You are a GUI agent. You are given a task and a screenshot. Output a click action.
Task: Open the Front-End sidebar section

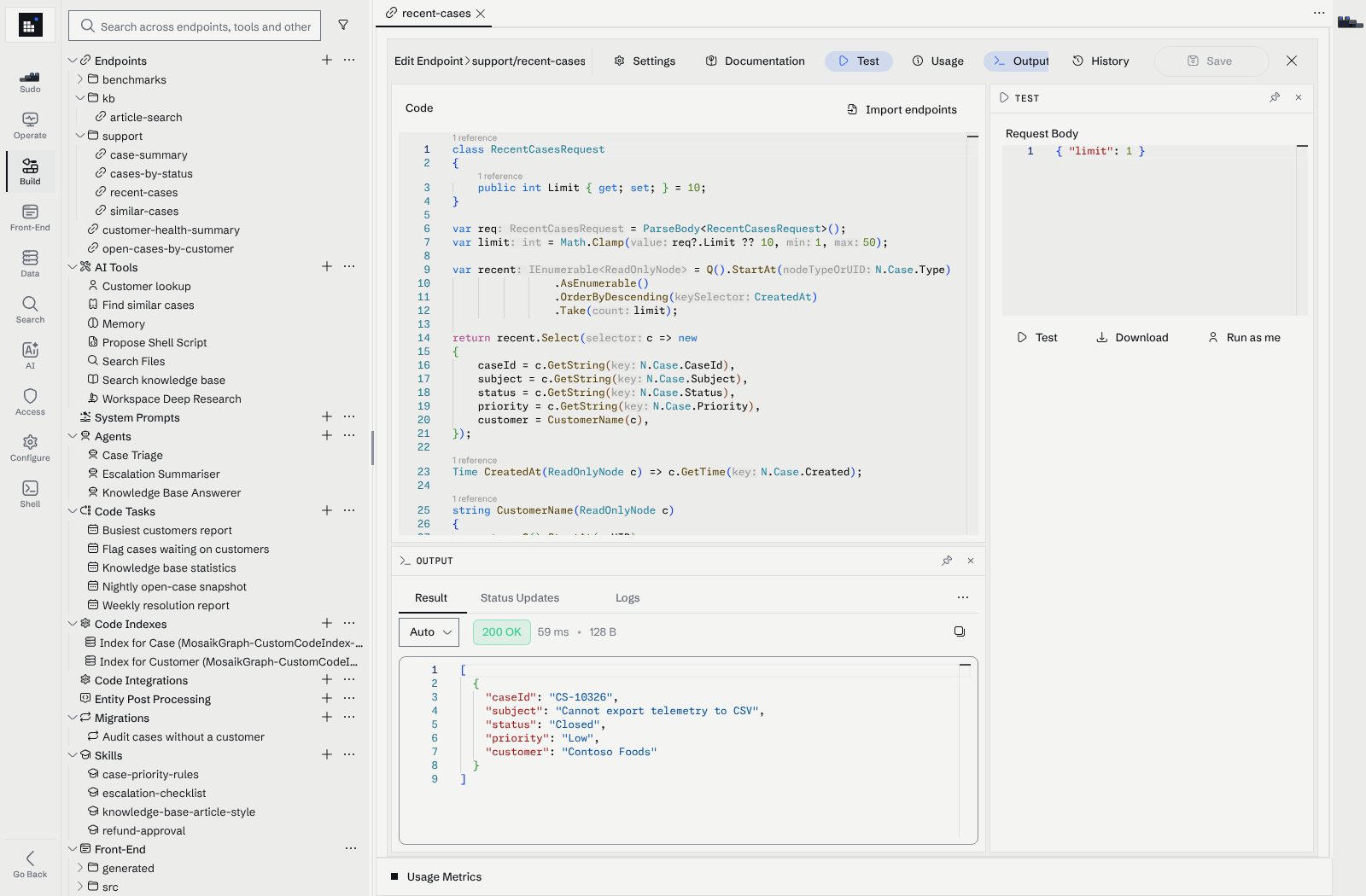(30, 218)
